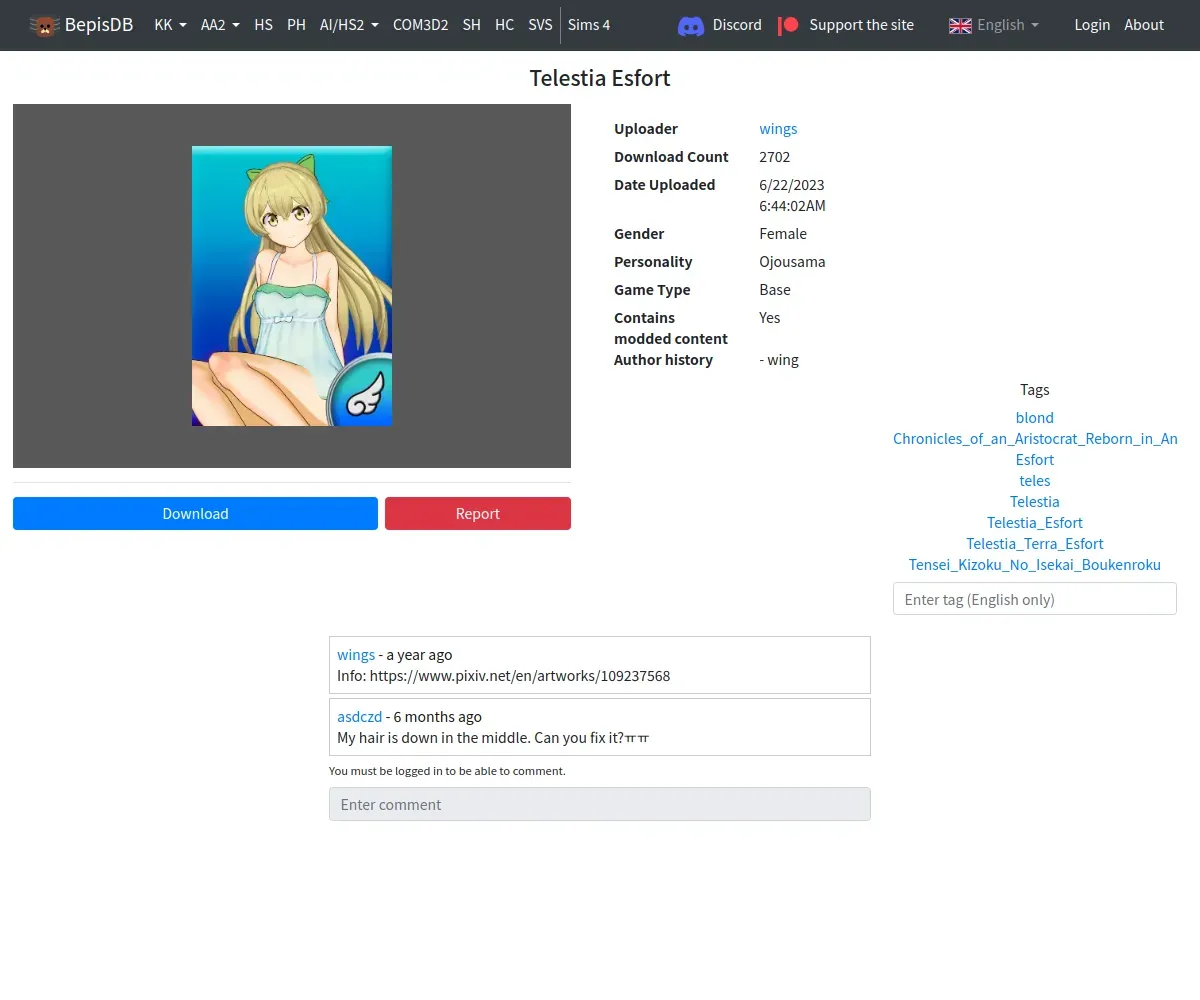Screen dimensions: 1200x1000
Task: Click the red Report button
Action: 478,514
